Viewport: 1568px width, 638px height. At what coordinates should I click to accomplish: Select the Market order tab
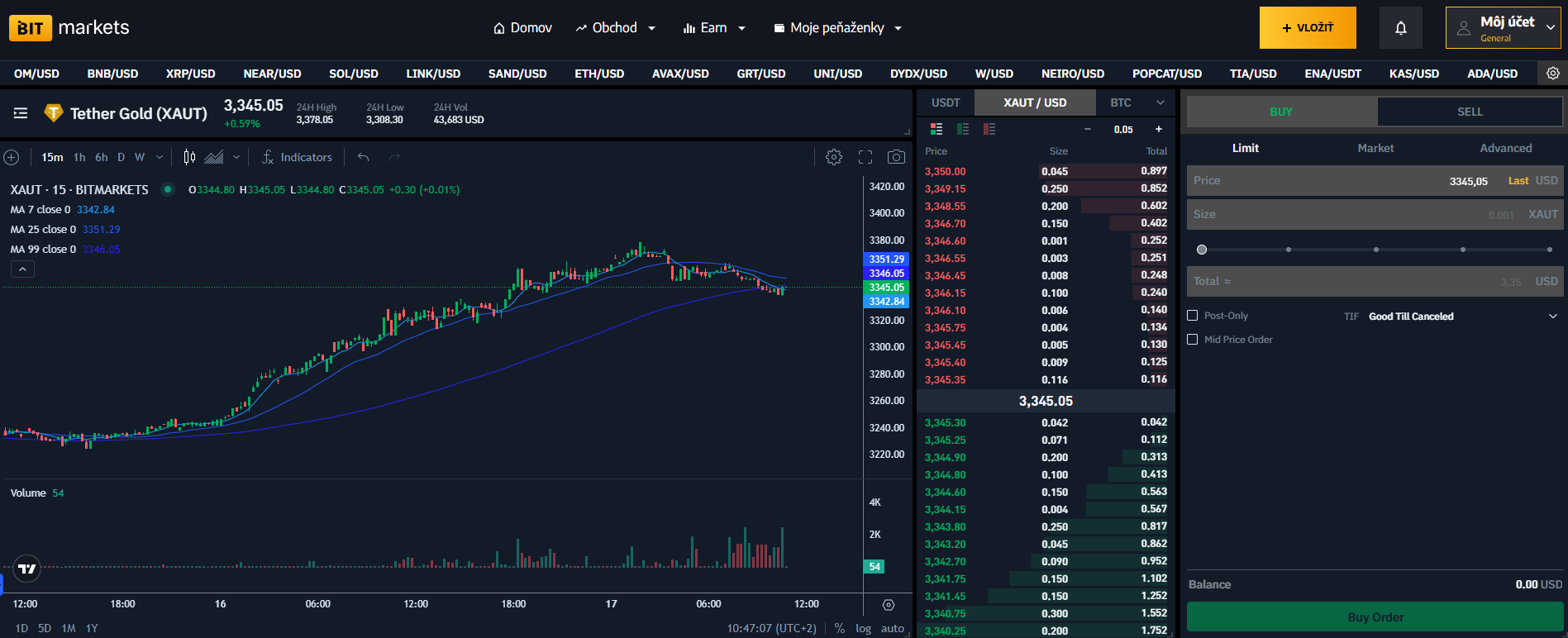point(1375,148)
